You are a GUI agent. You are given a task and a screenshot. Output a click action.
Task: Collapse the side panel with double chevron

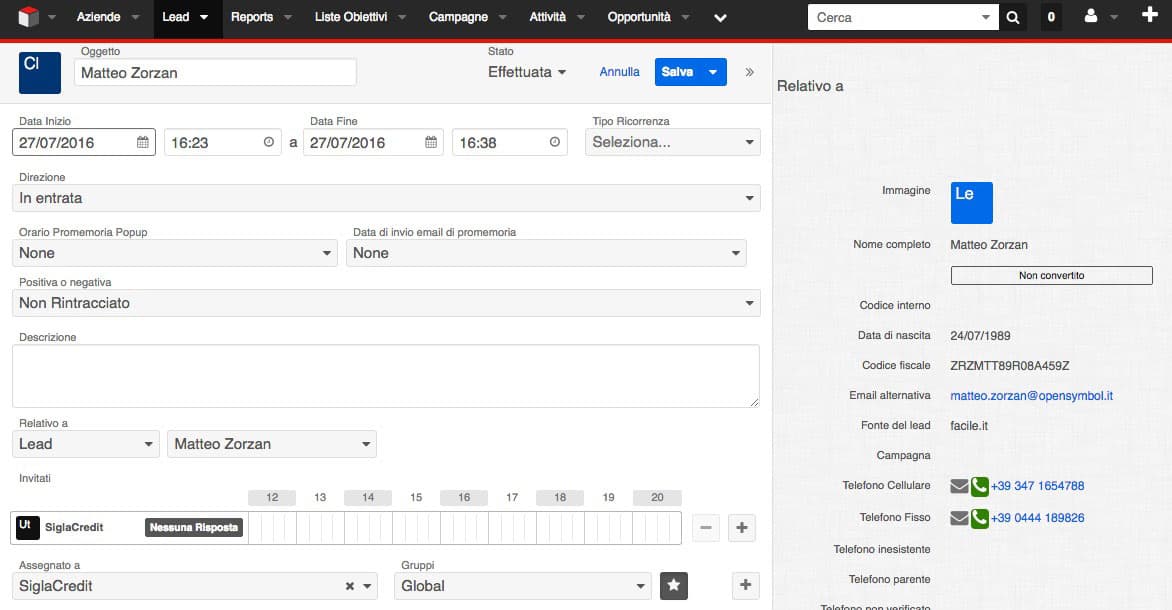click(x=750, y=72)
